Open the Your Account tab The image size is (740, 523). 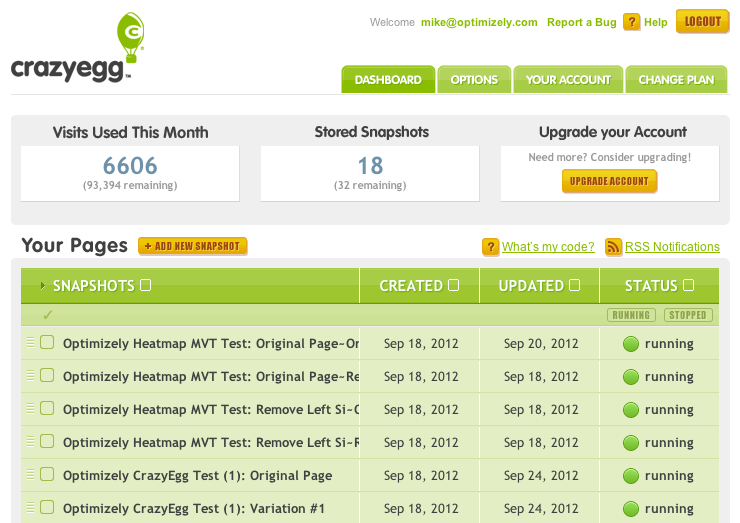pyautogui.click(x=568, y=80)
